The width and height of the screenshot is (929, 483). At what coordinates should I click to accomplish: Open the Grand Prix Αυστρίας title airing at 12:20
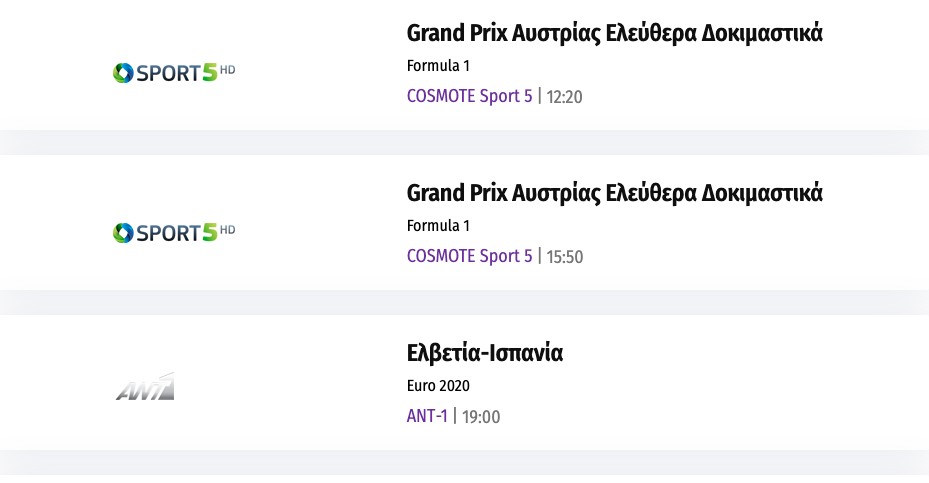click(x=614, y=33)
